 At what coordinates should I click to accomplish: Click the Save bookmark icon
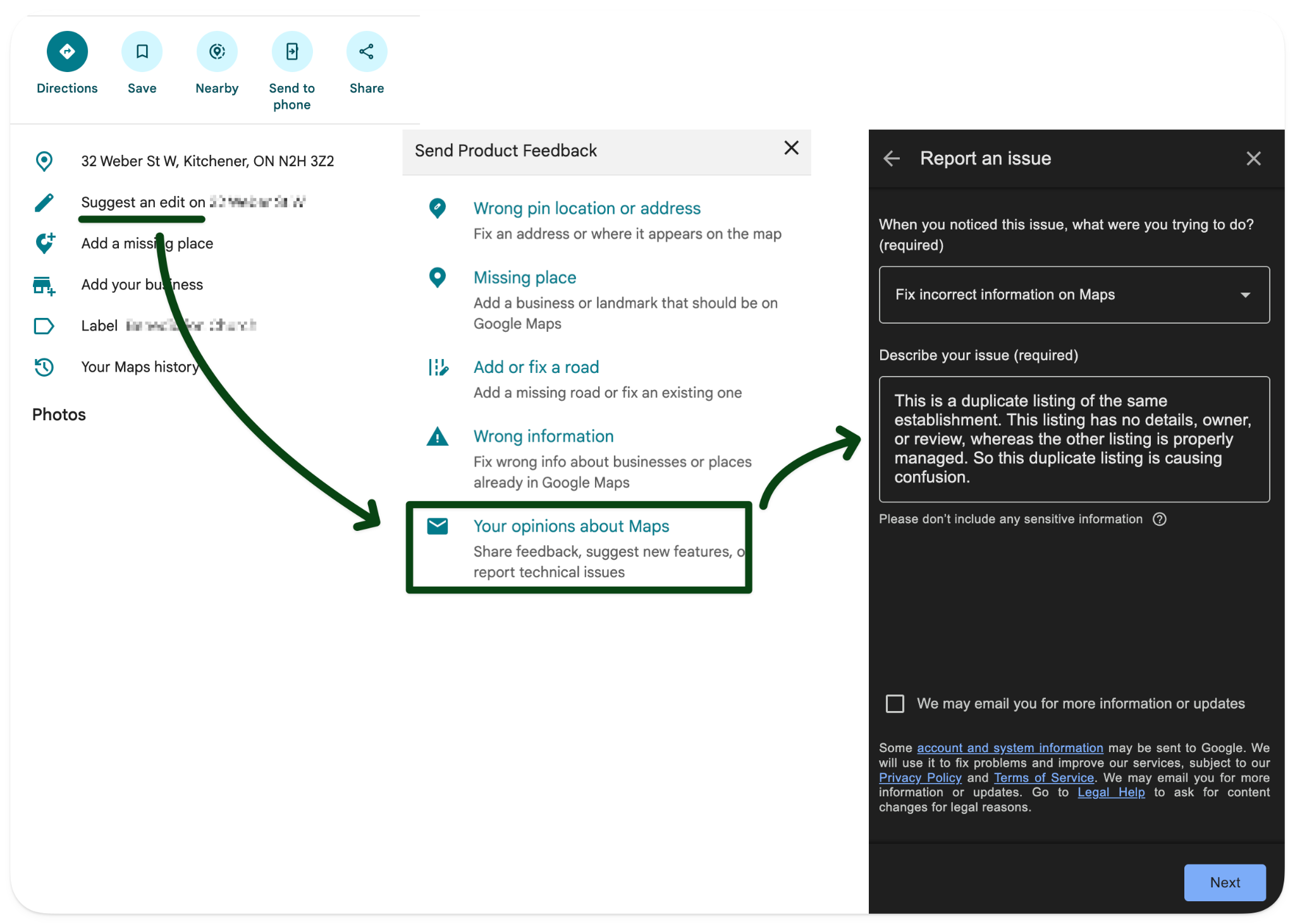pyautogui.click(x=142, y=51)
